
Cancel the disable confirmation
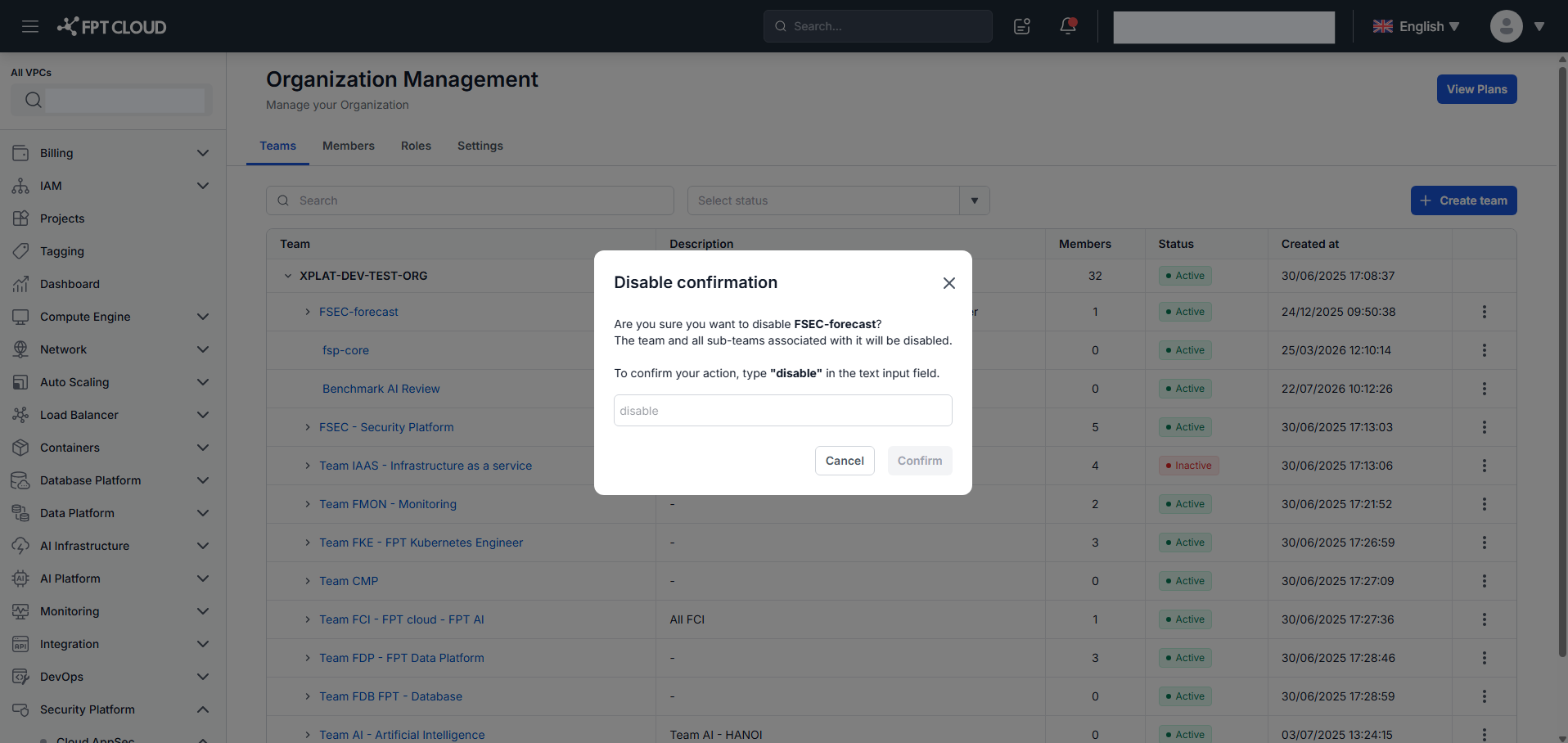coord(845,461)
